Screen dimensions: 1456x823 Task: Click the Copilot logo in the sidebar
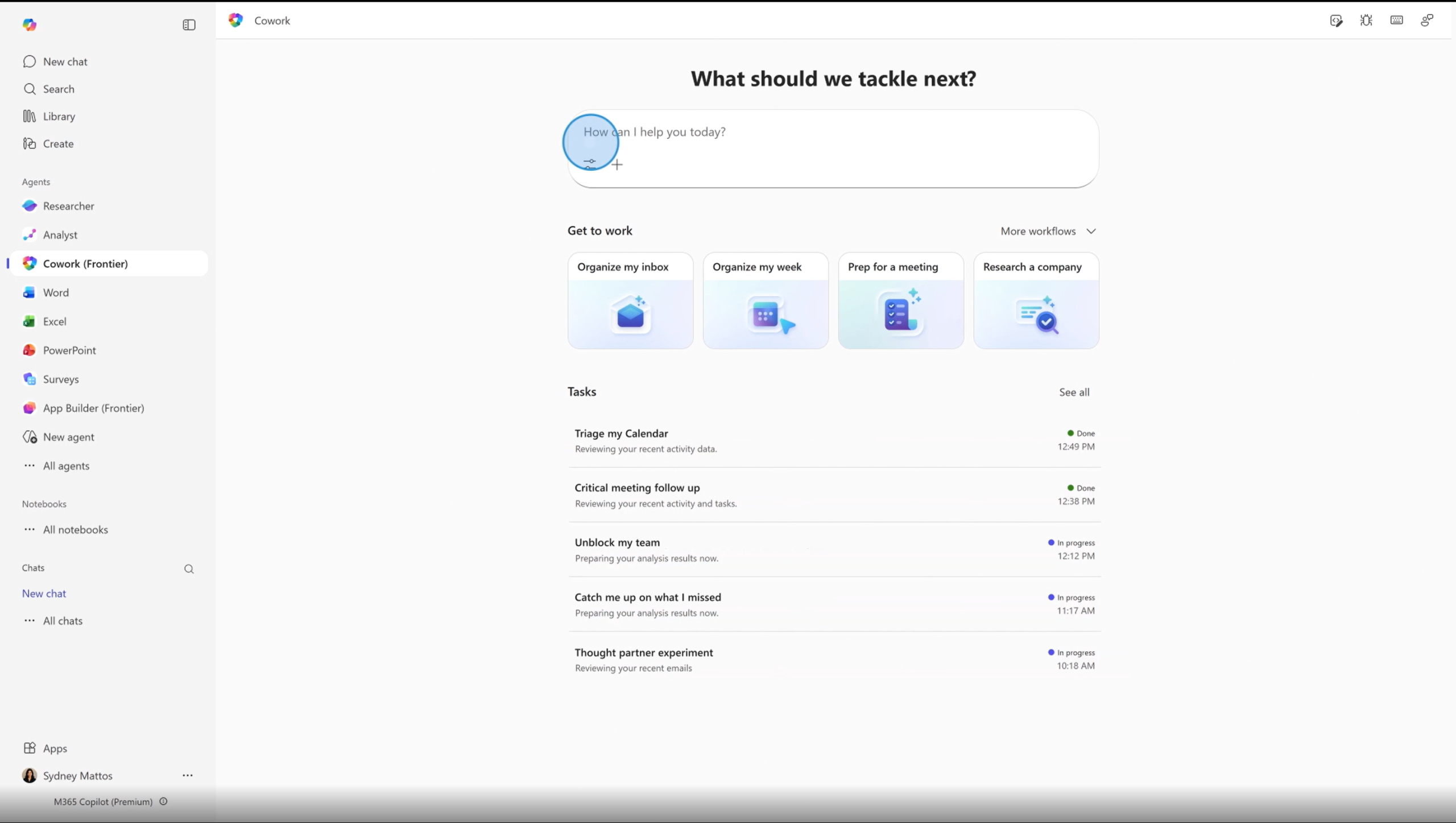[x=30, y=24]
